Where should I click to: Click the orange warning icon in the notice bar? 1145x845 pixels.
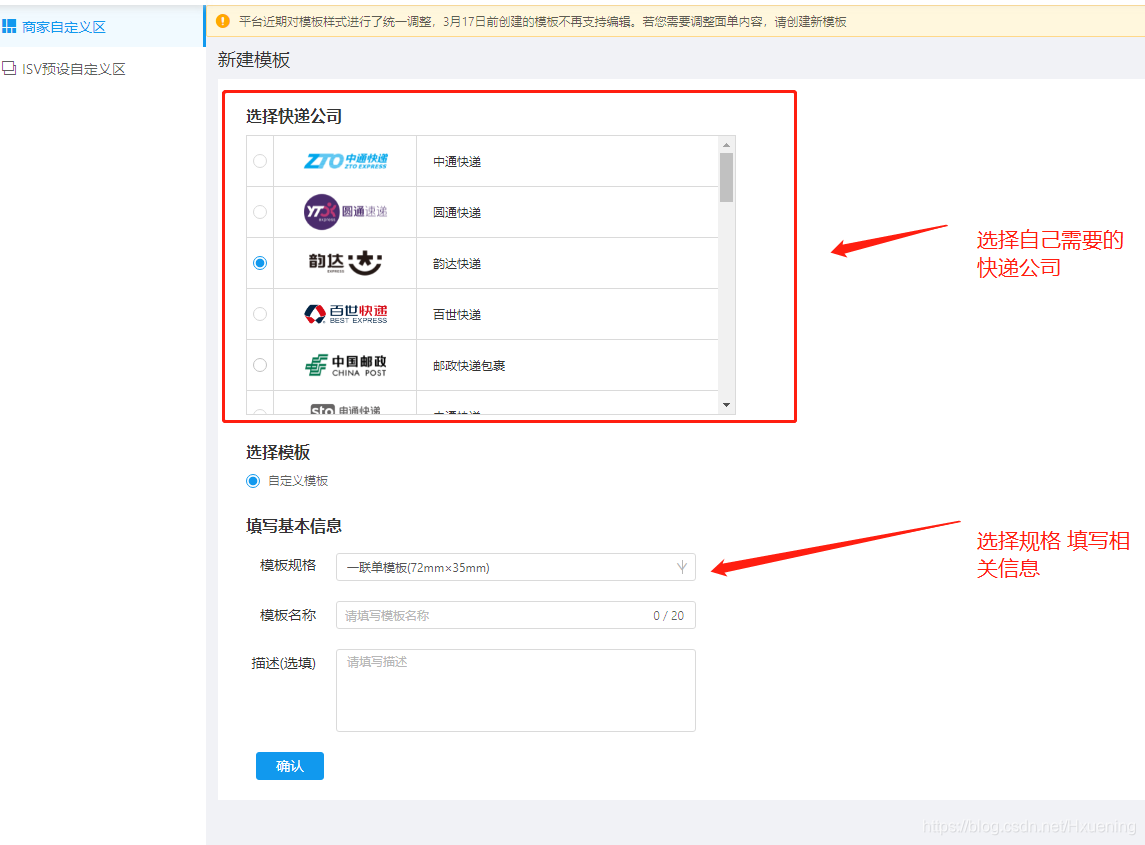pyautogui.click(x=223, y=21)
